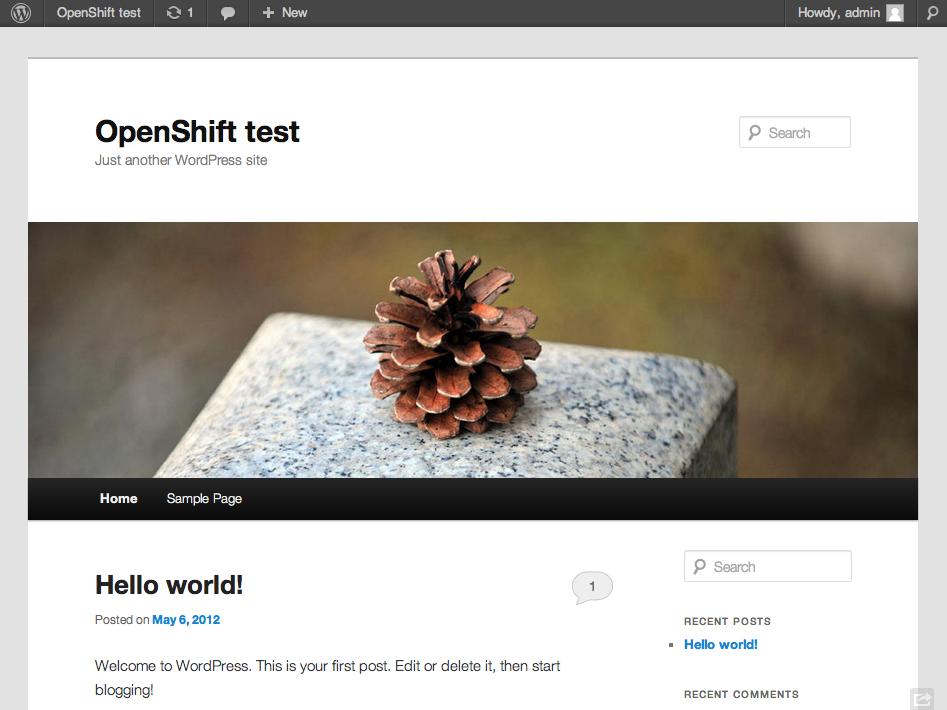Open the New content menu
947x710 pixels.
coord(284,13)
